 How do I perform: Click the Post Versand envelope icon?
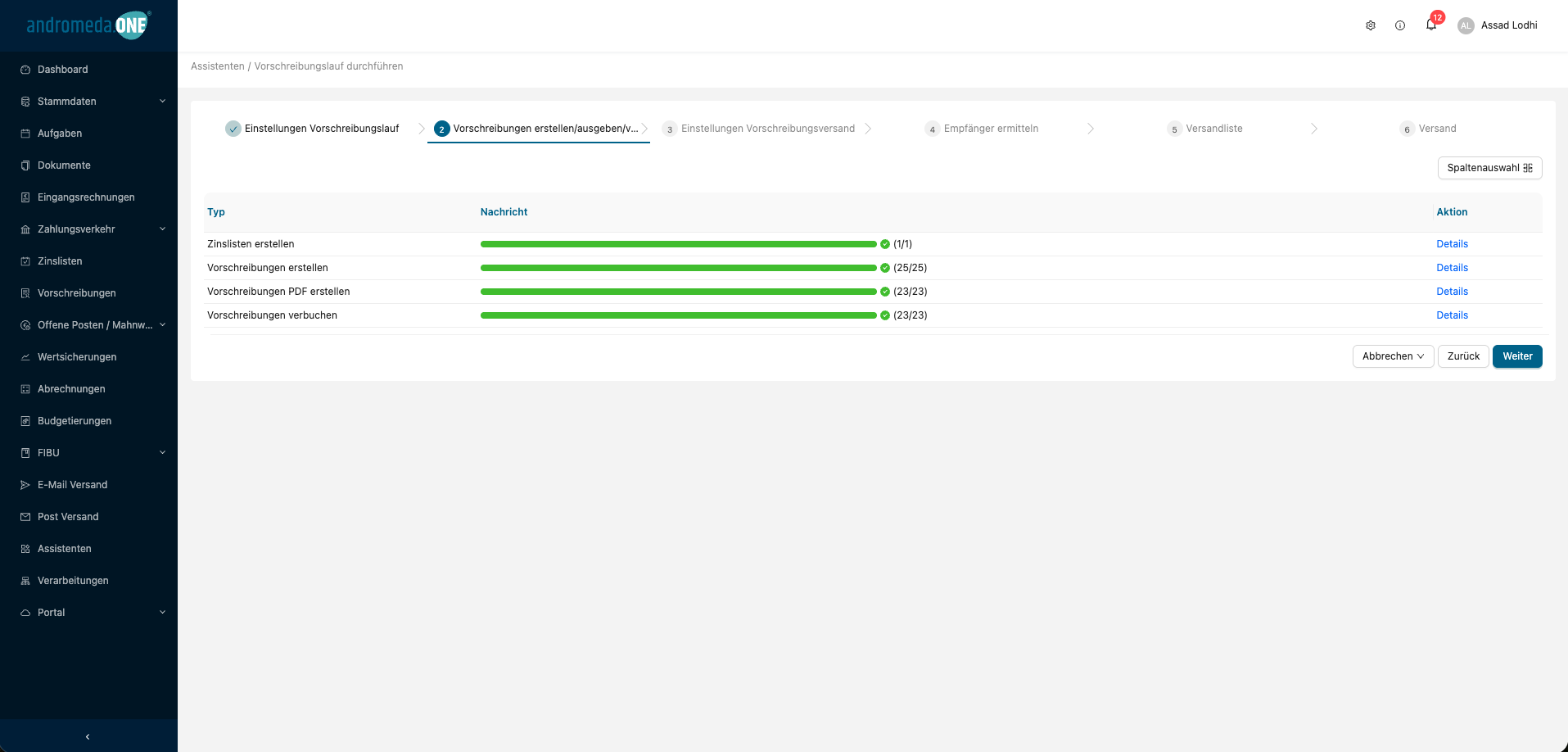[25, 517]
